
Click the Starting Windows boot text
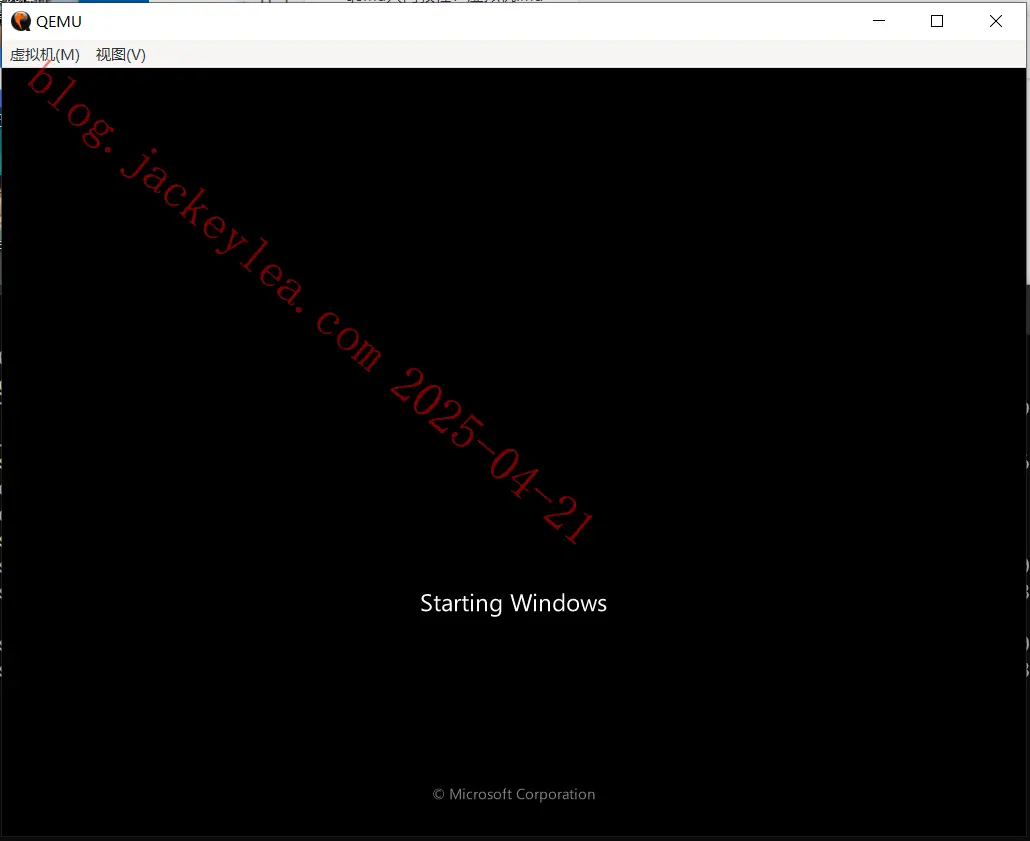pyautogui.click(x=514, y=603)
